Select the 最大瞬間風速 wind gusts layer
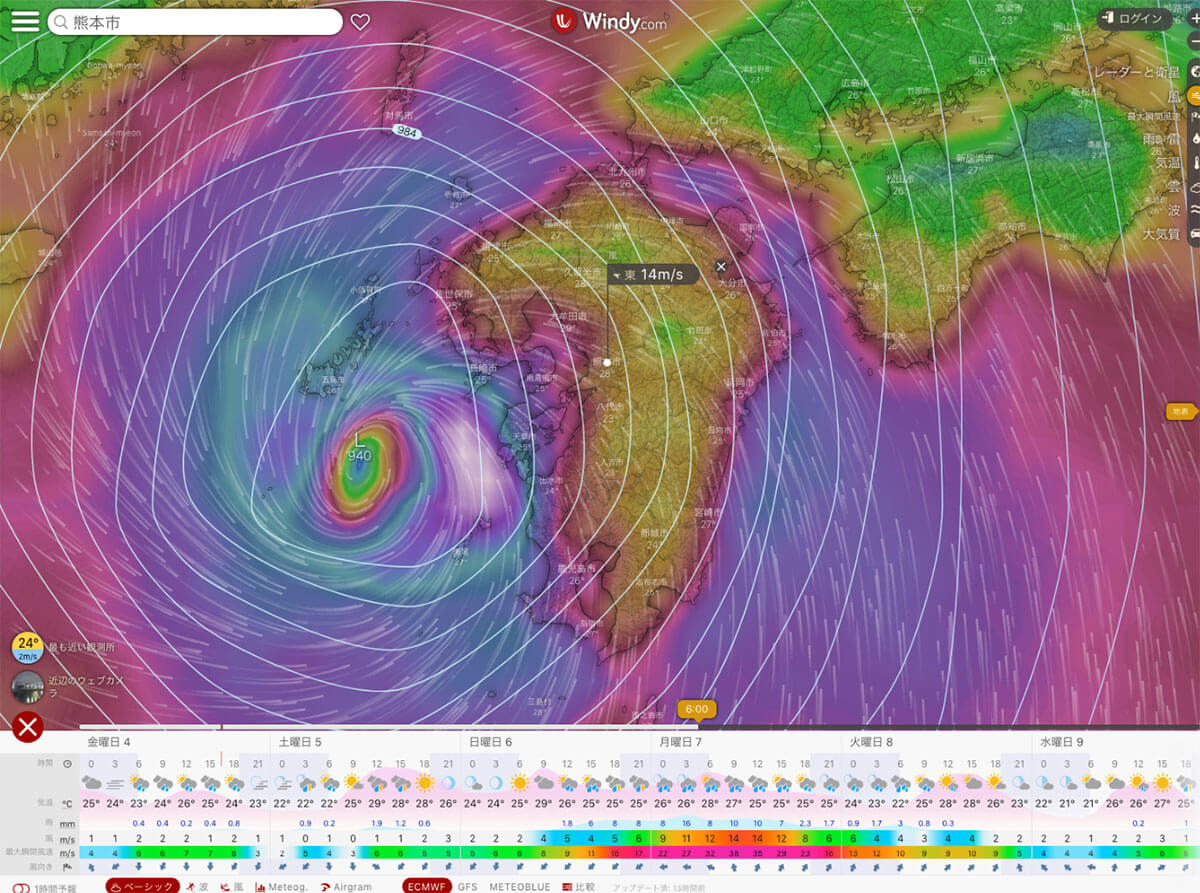The image size is (1200, 893). click(1155, 116)
